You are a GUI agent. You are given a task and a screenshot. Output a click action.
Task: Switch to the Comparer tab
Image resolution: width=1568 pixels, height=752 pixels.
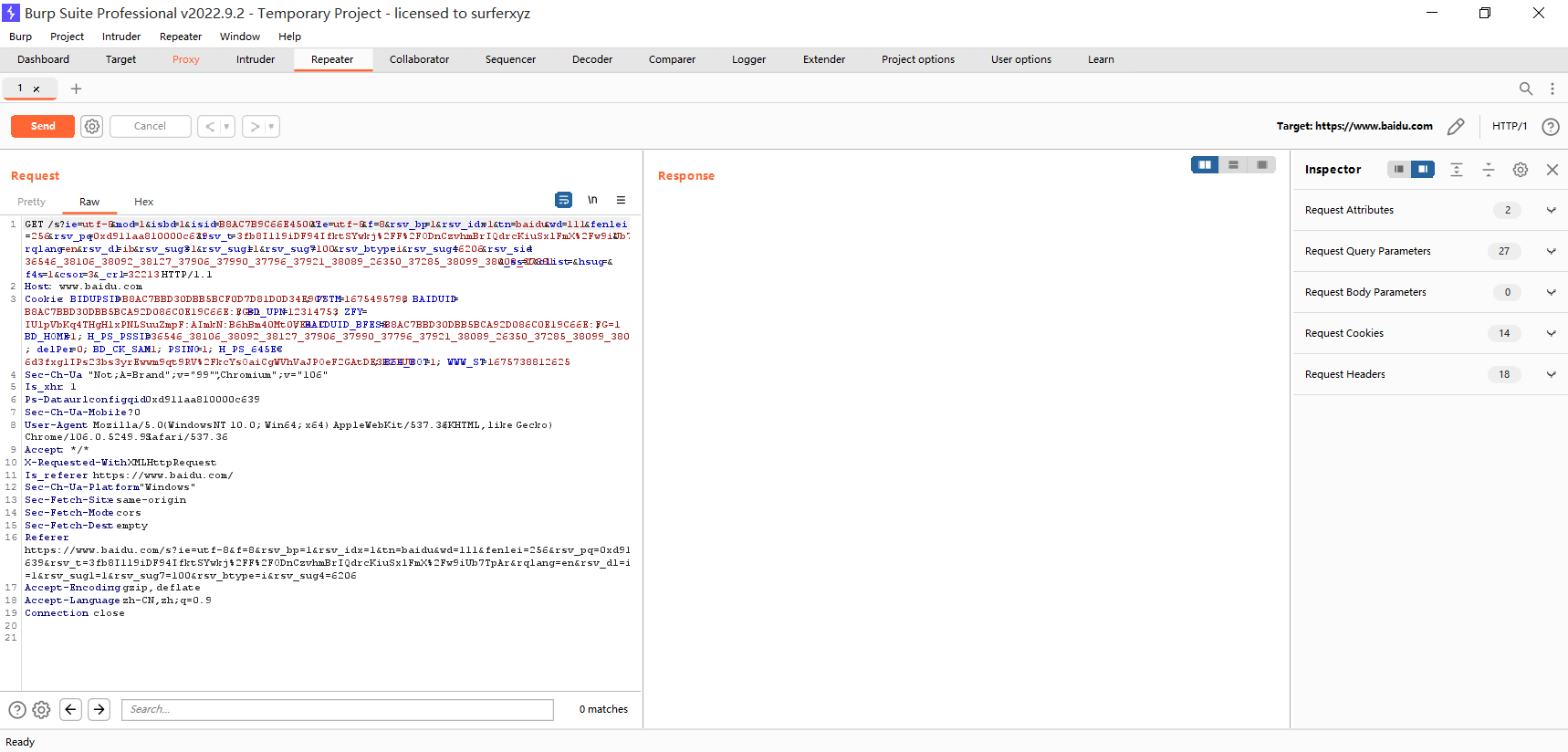tap(672, 59)
